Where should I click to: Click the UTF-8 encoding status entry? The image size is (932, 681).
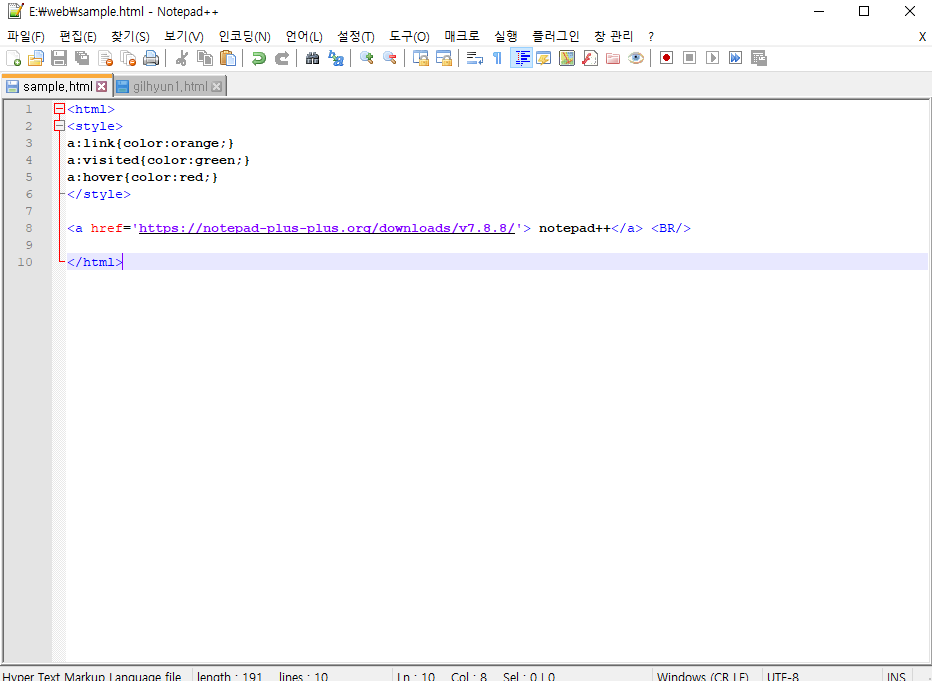click(x=783, y=676)
